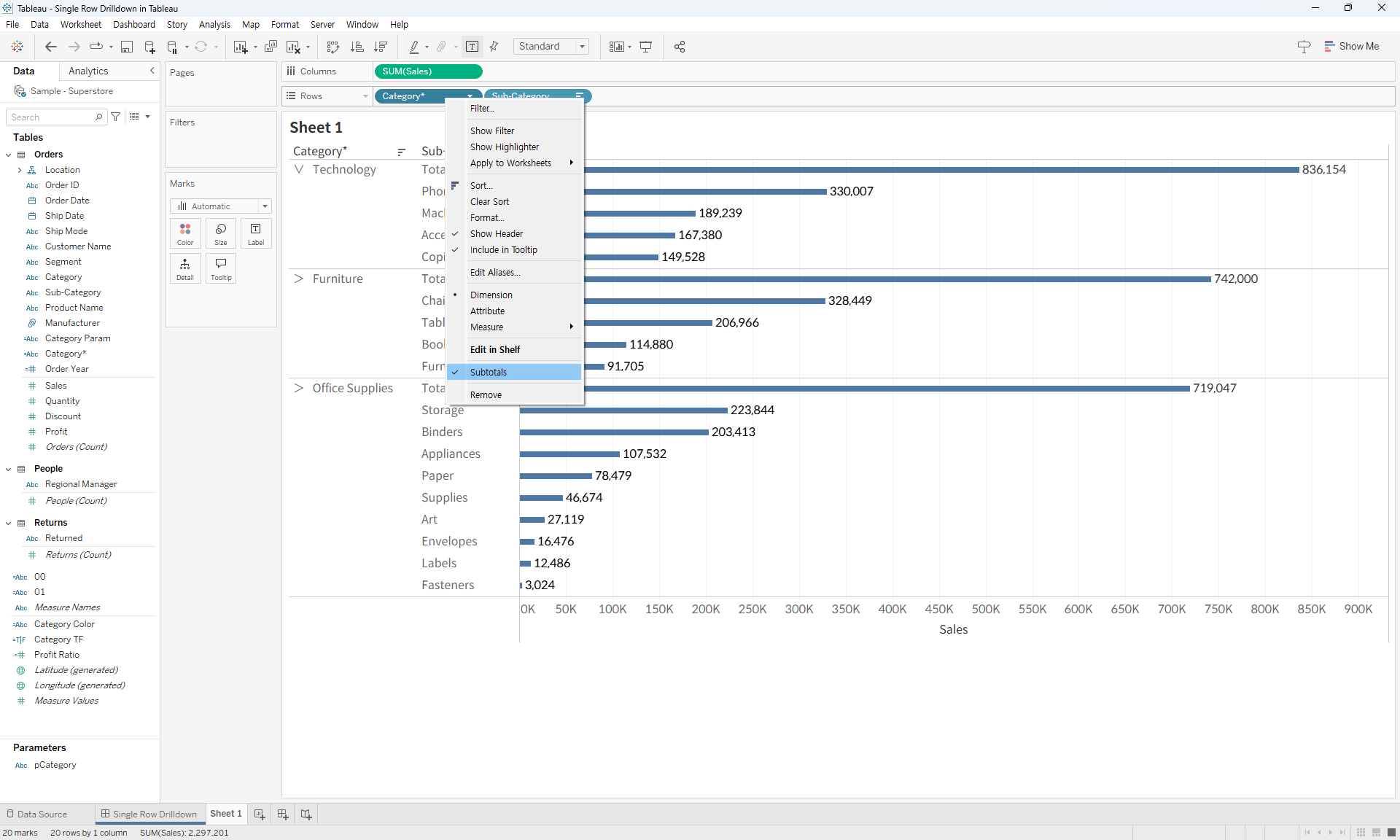Viewport: 1400px width, 840px height.
Task: Select the Swap Rows and Columns icon
Action: (332, 47)
